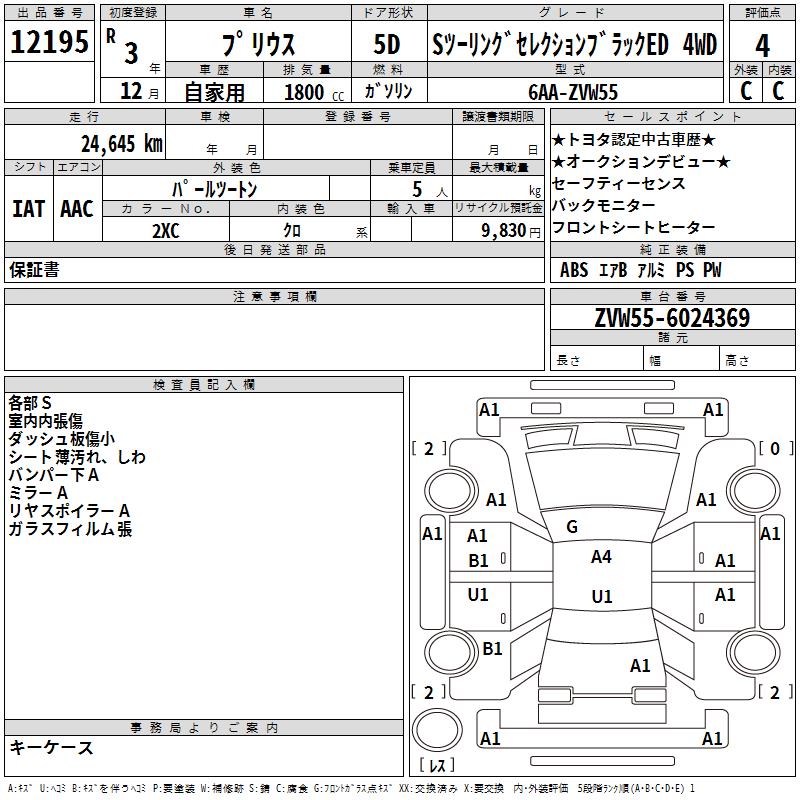Screen dimensions: 800x800
Task: Click the G windshield mark on car diagram
Action: click(x=572, y=527)
